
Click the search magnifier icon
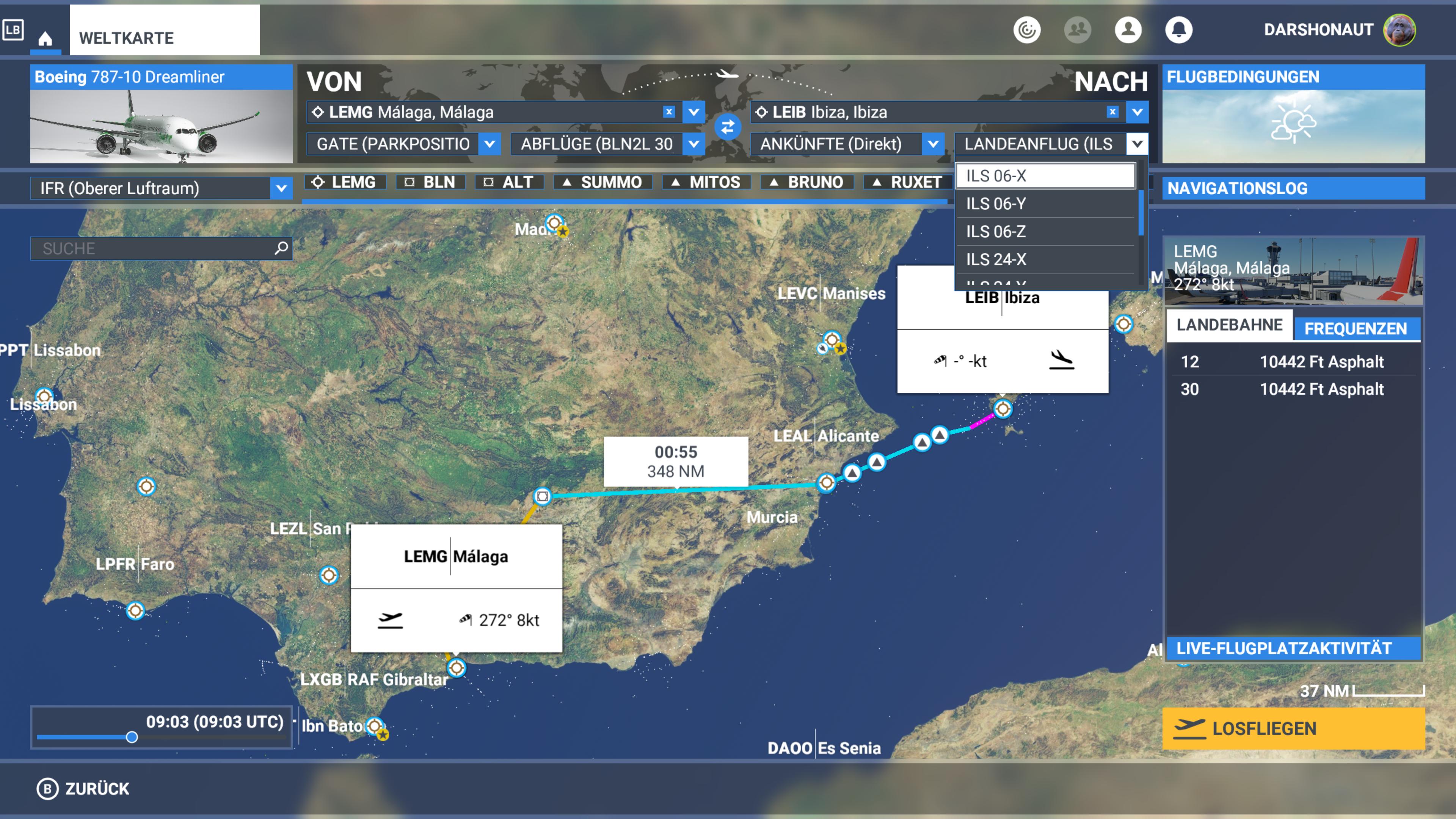click(x=281, y=248)
